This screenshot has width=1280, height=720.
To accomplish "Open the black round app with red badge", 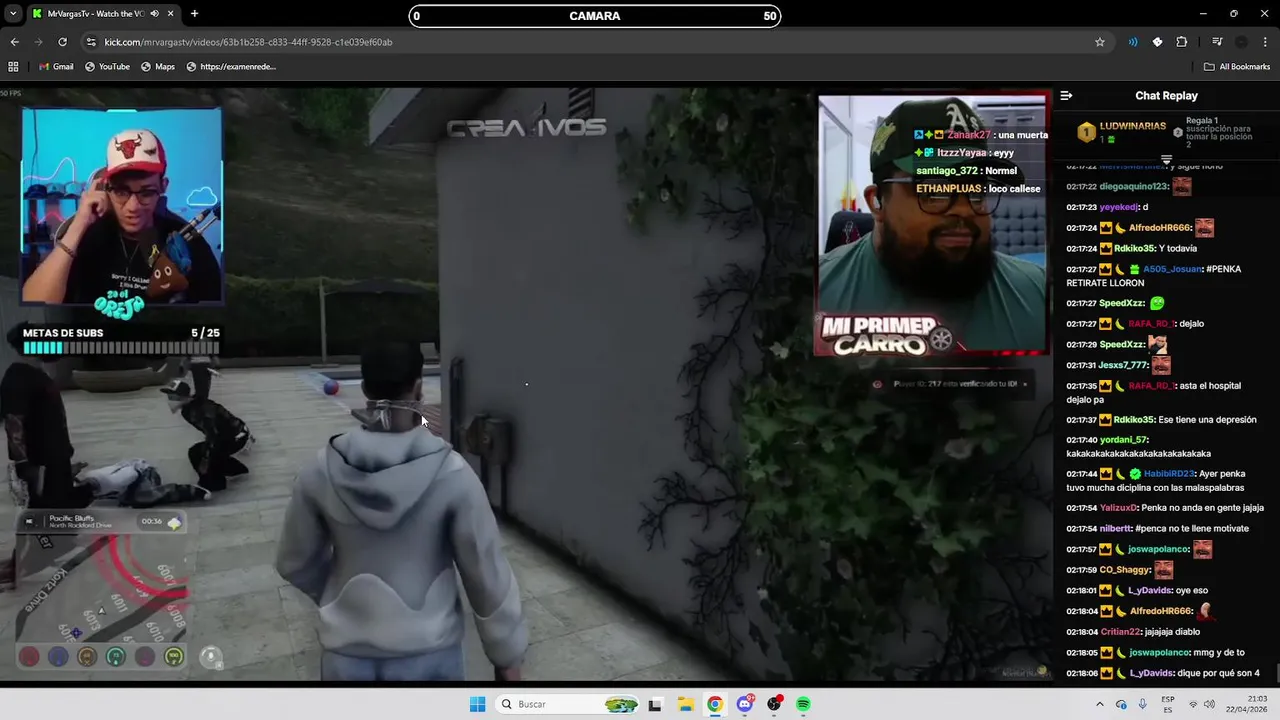I will 774,704.
